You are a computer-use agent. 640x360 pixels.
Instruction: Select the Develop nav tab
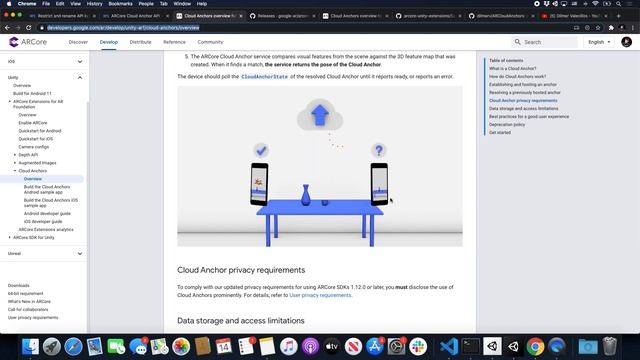[109, 42]
